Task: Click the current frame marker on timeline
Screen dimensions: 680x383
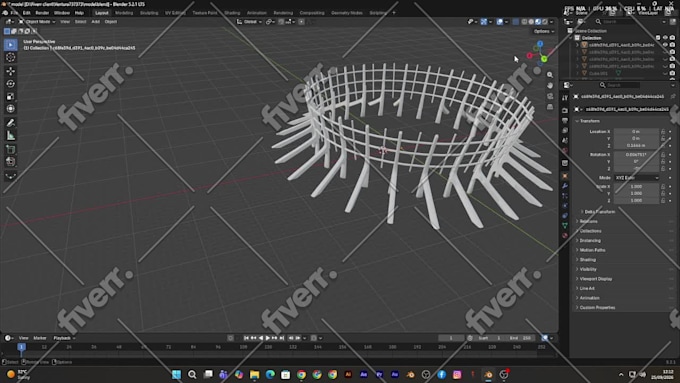Action: pos(21,347)
